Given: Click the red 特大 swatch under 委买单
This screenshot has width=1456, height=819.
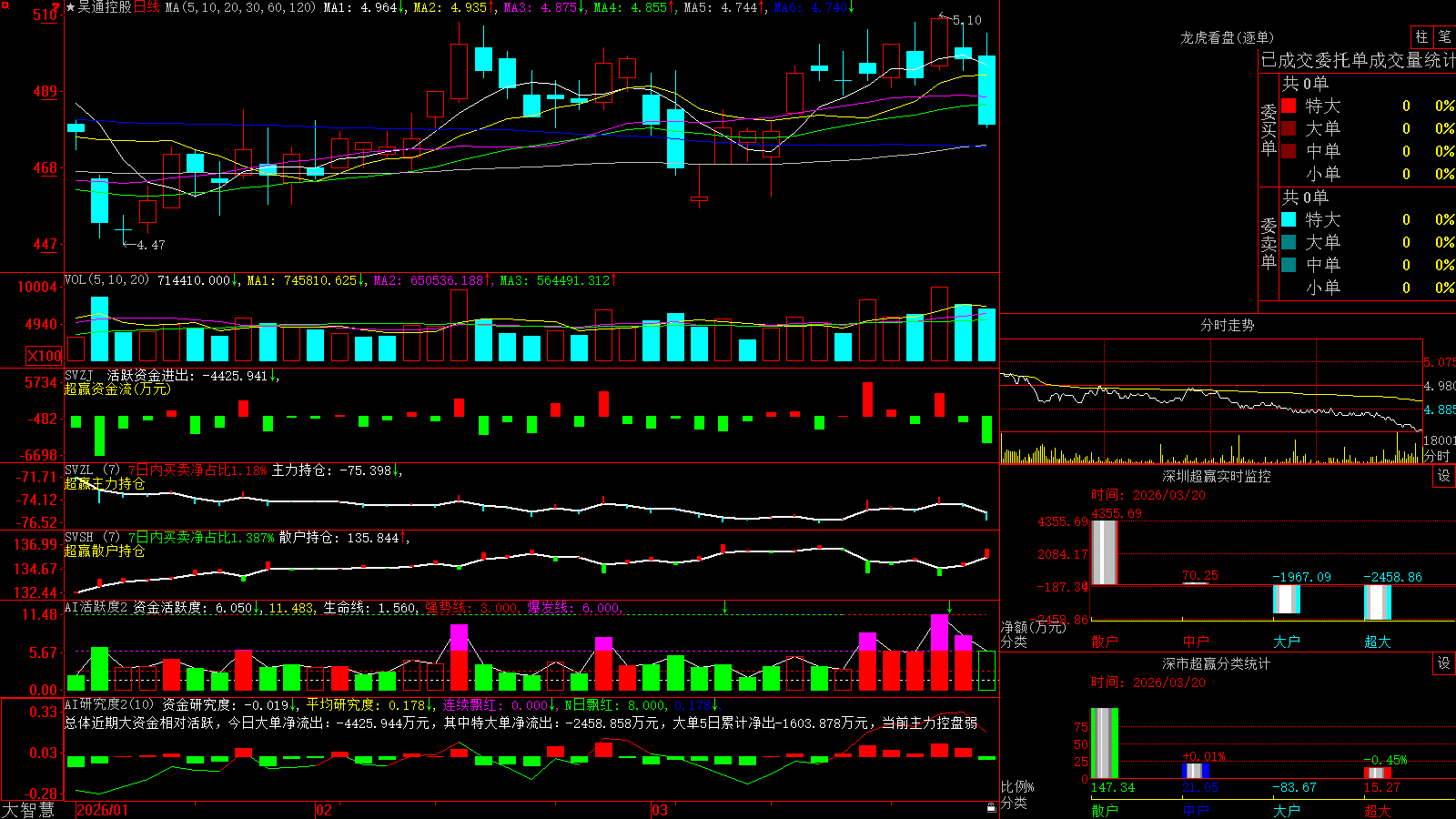Looking at the screenshot, I should click(x=1289, y=106).
